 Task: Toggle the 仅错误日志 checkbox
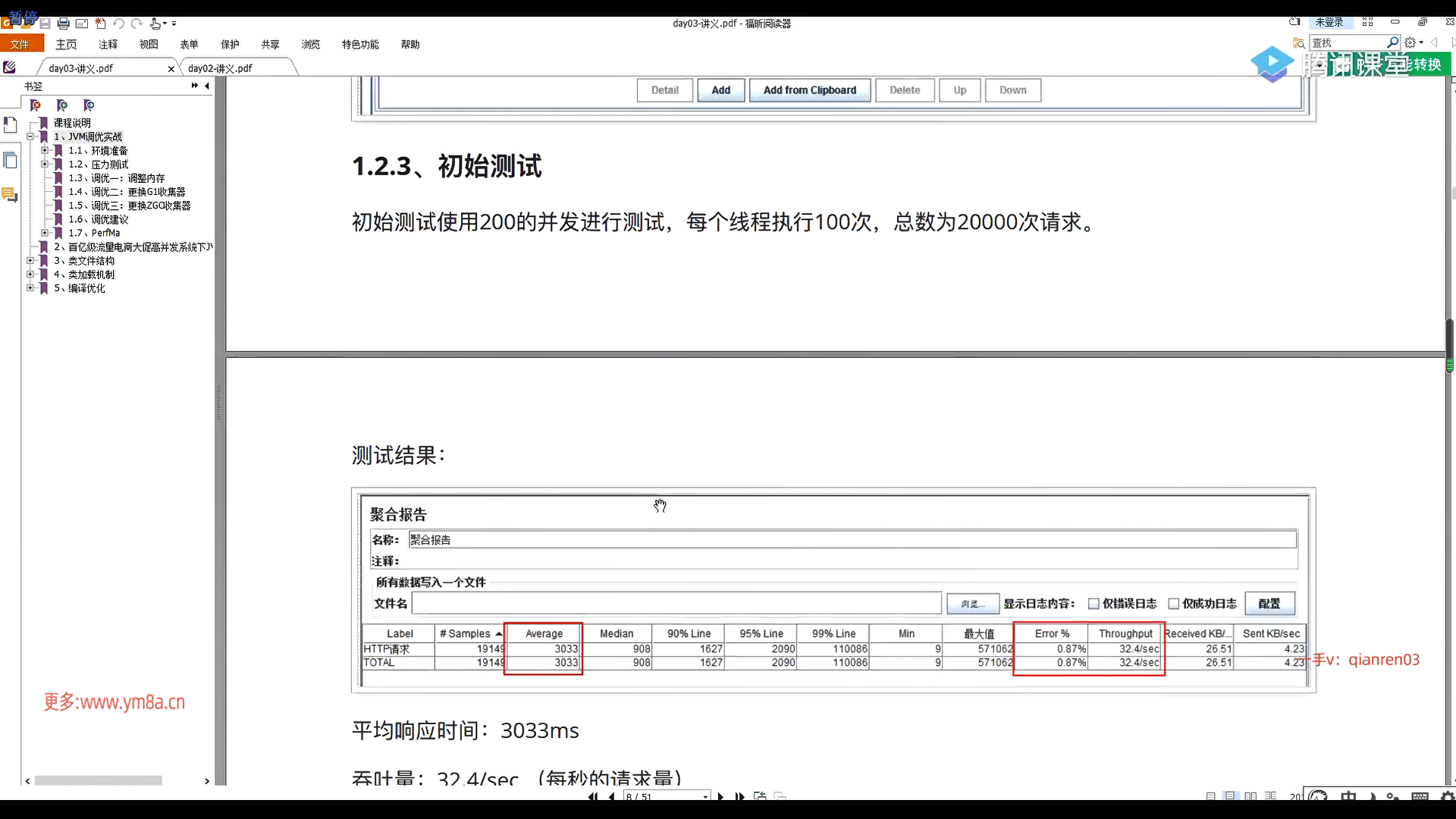(x=1094, y=604)
